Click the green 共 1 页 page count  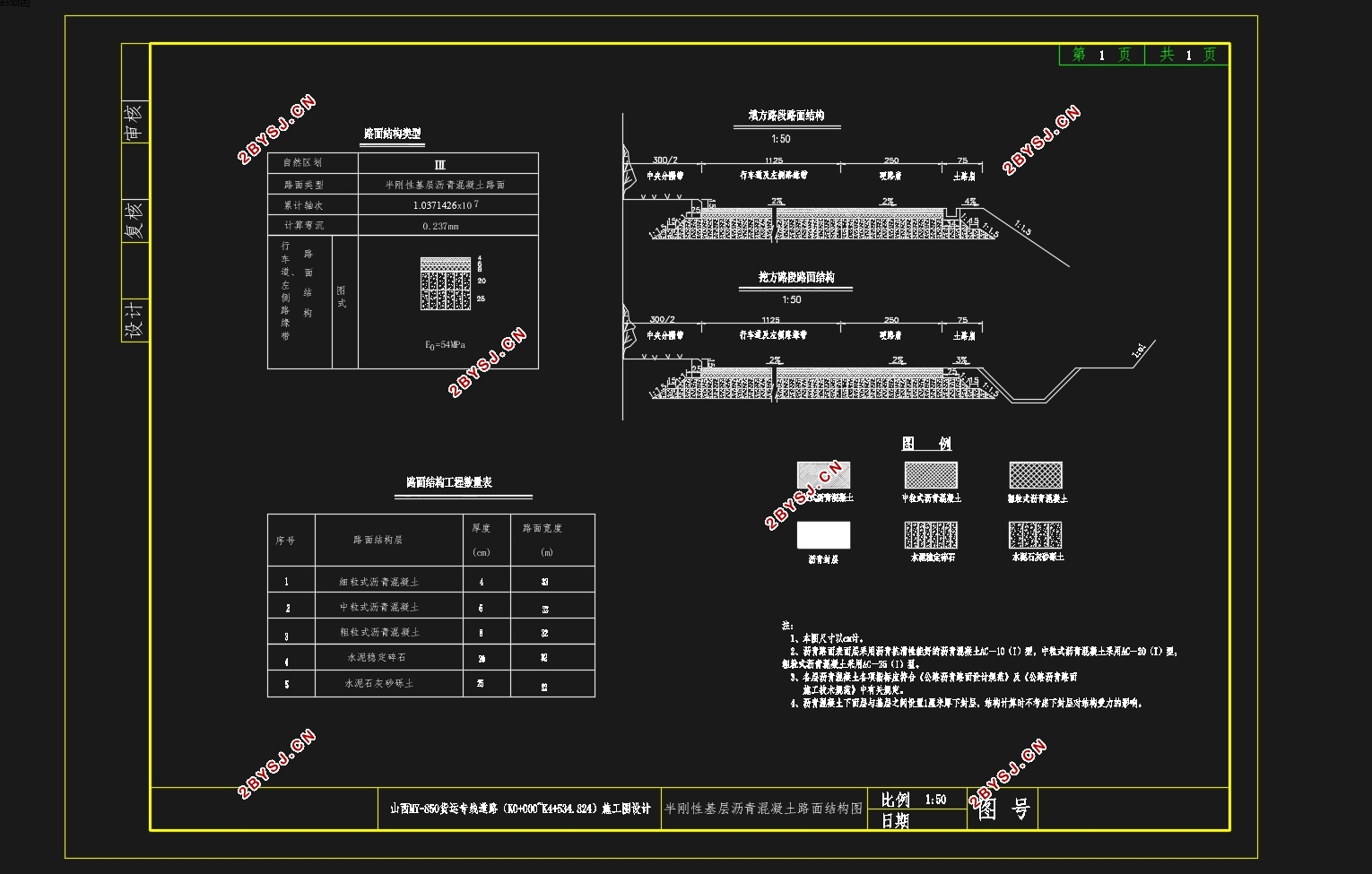1188,55
